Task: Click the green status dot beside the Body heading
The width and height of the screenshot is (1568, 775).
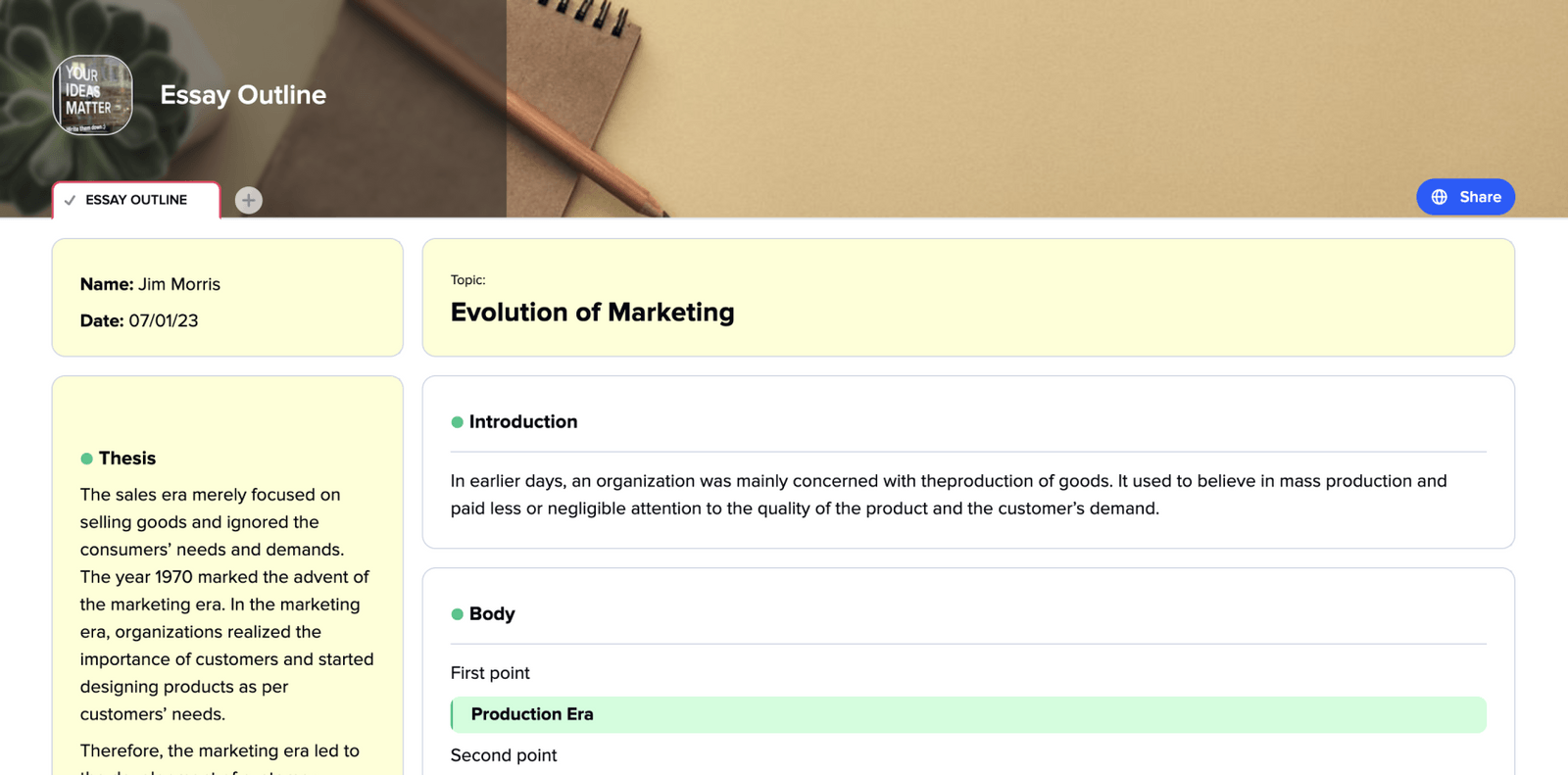Action: (x=457, y=613)
